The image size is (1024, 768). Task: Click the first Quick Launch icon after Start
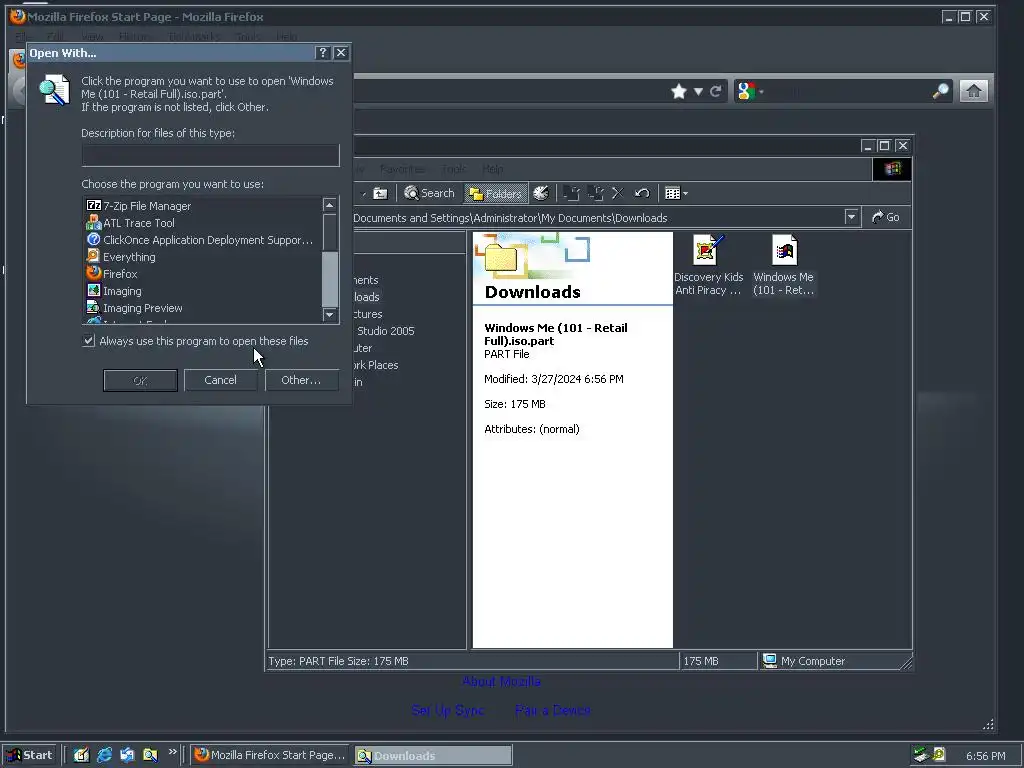point(81,755)
